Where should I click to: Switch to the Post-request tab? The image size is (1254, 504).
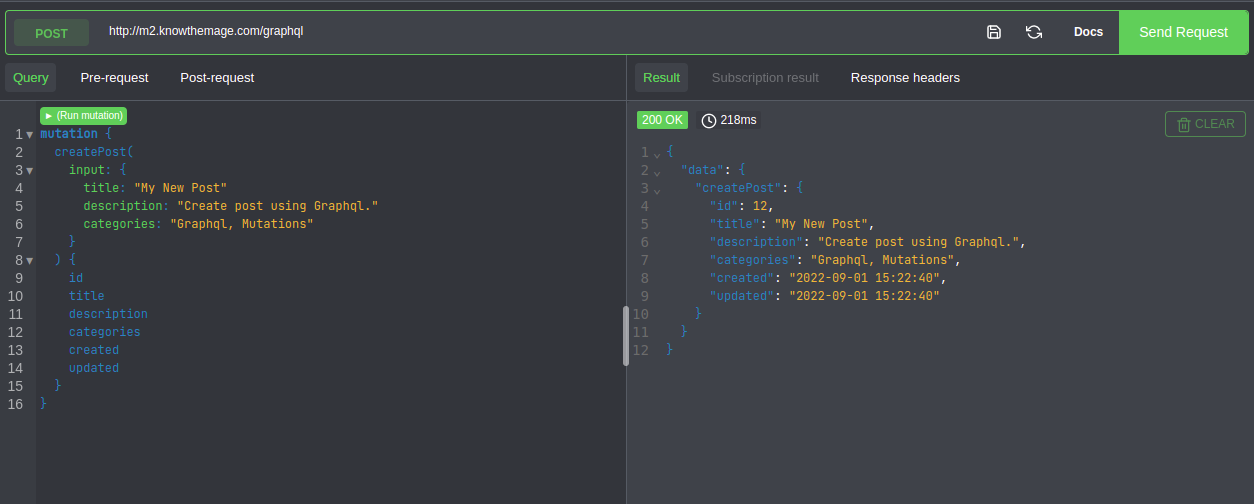(217, 77)
